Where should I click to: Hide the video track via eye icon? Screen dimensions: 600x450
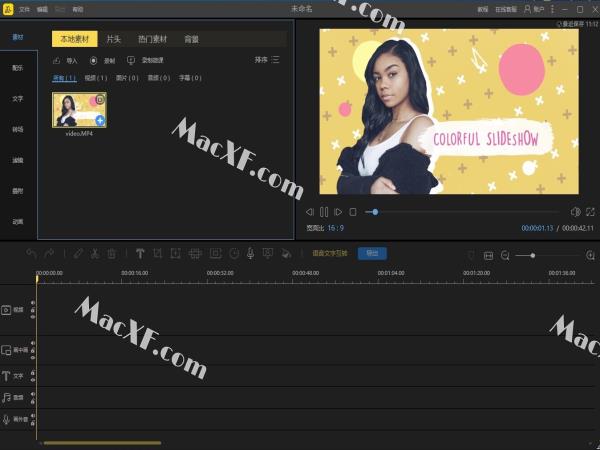pos(33,317)
